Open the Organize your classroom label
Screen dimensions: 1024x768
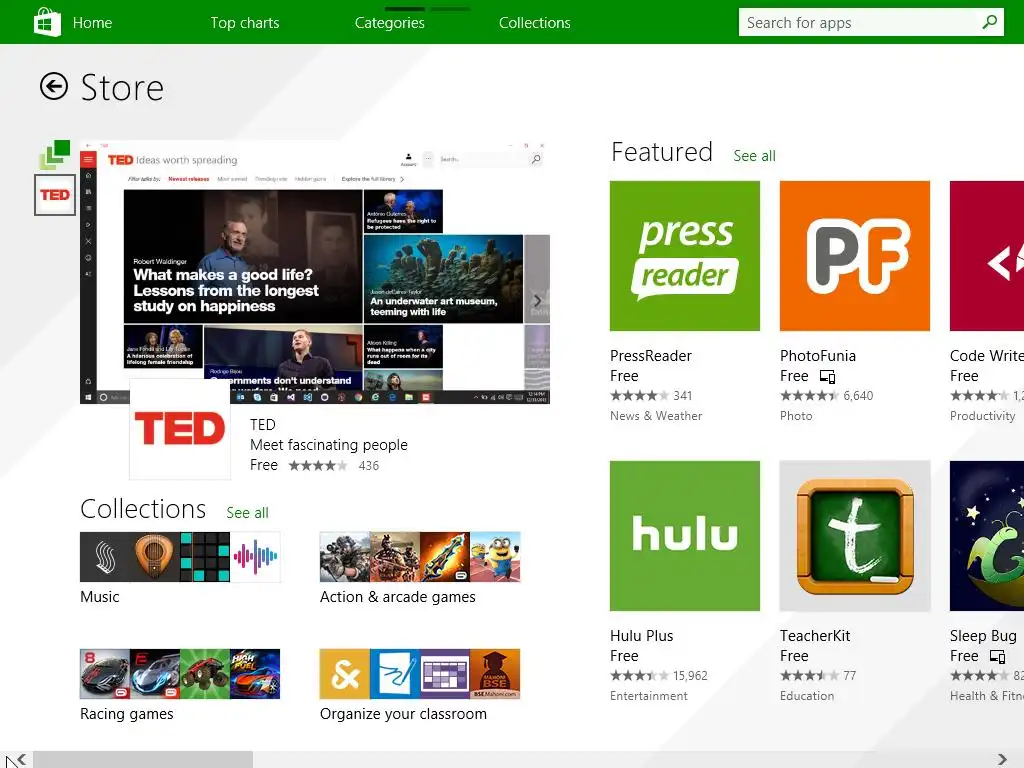[x=404, y=714]
